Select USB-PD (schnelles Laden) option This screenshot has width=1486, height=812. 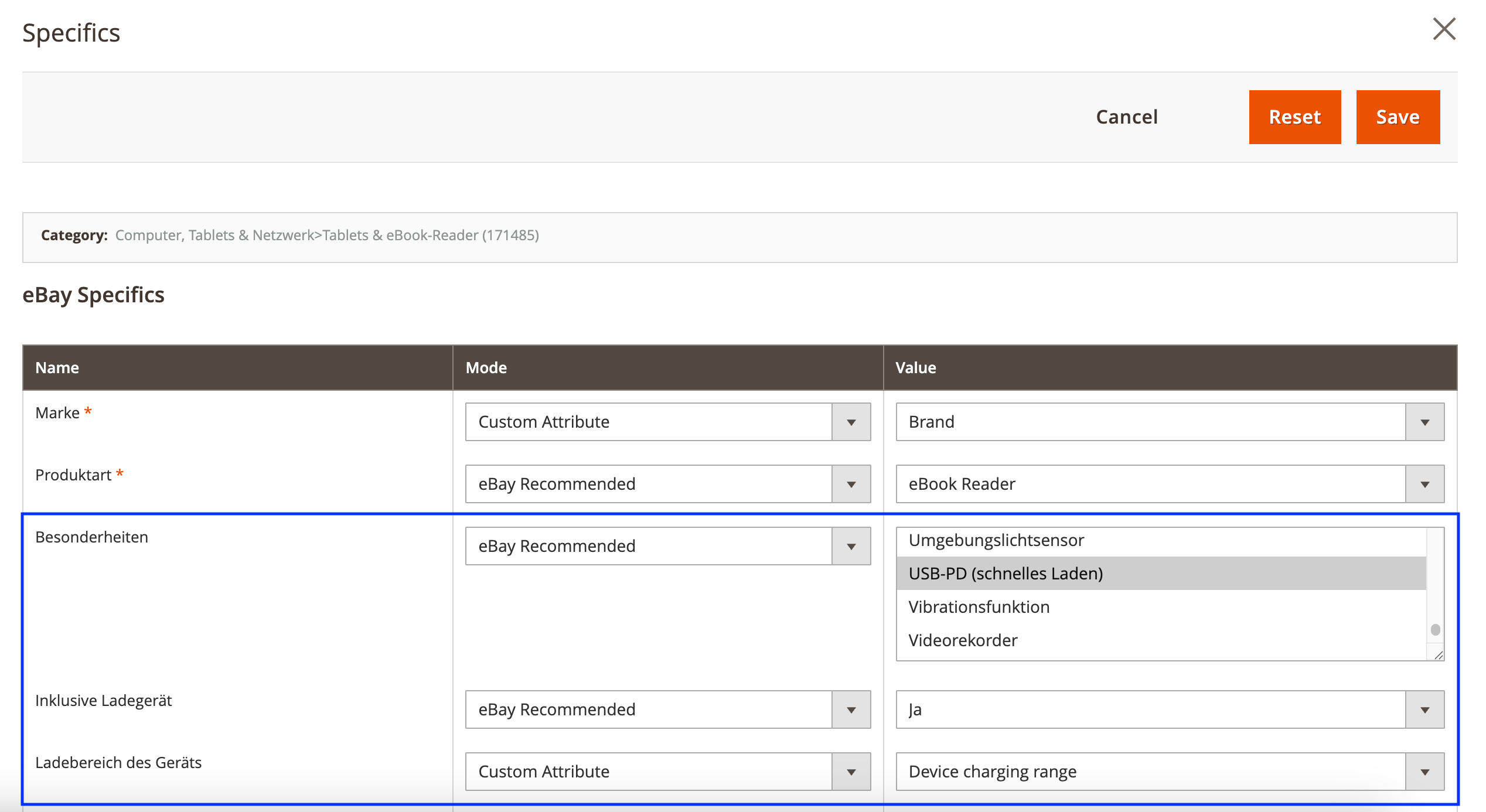pos(1006,574)
